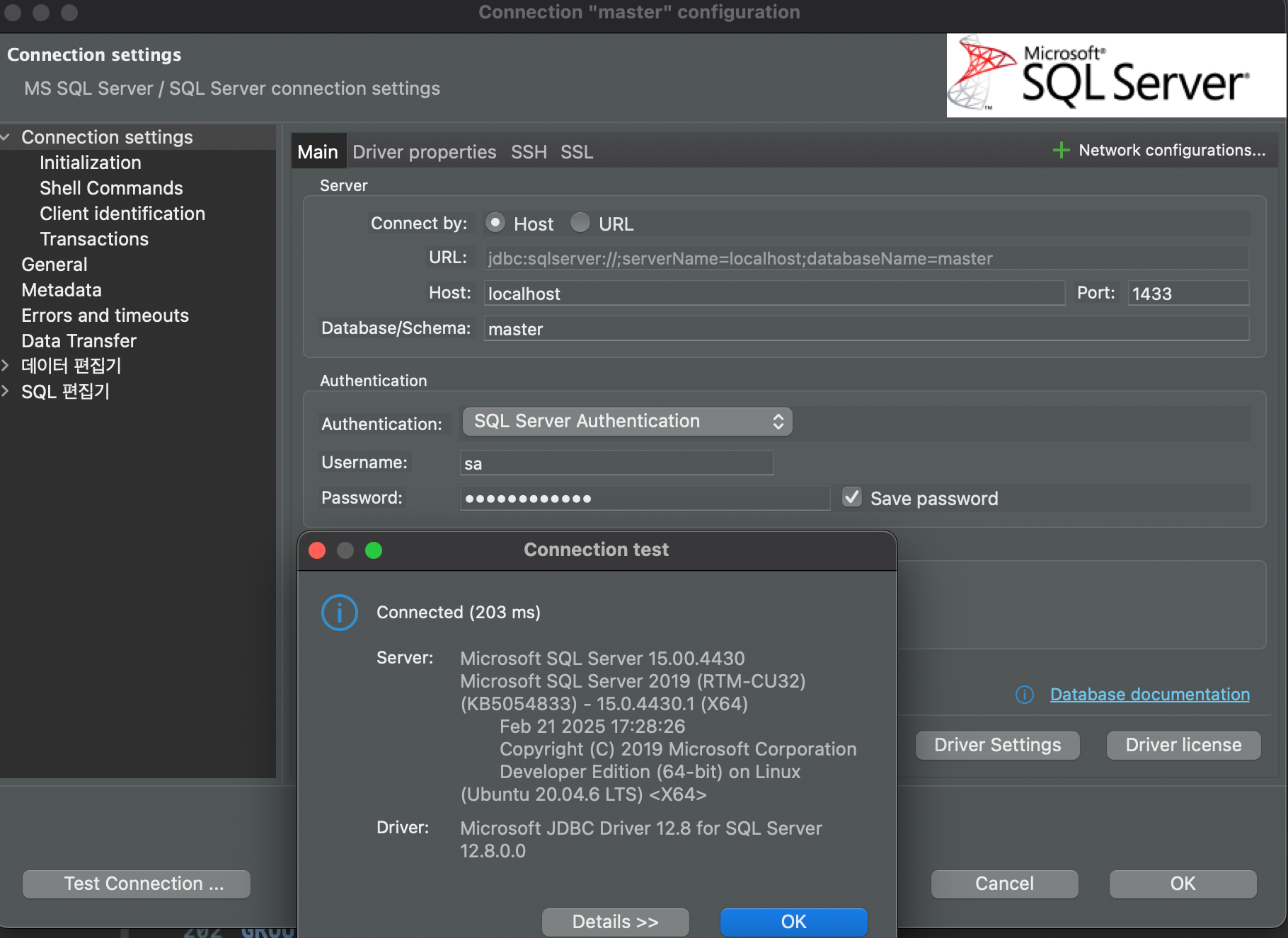The image size is (1288, 938).
Task: Click the Username field containing sa
Action: click(616, 463)
